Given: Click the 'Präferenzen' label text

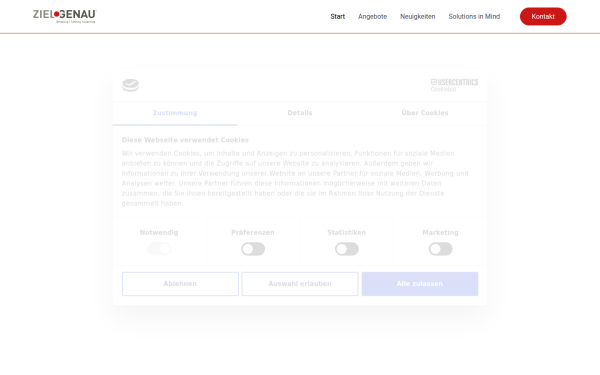Looking at the screenshot, I should 253,233.
